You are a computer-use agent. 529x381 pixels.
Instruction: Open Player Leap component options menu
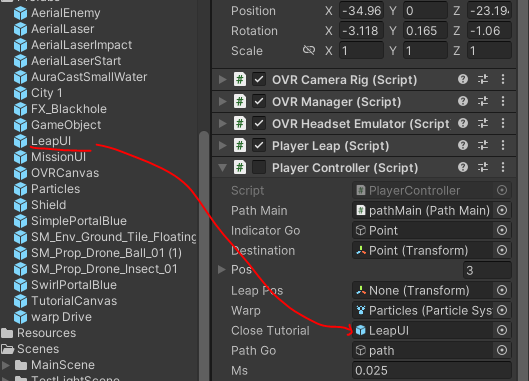point(503,145)
